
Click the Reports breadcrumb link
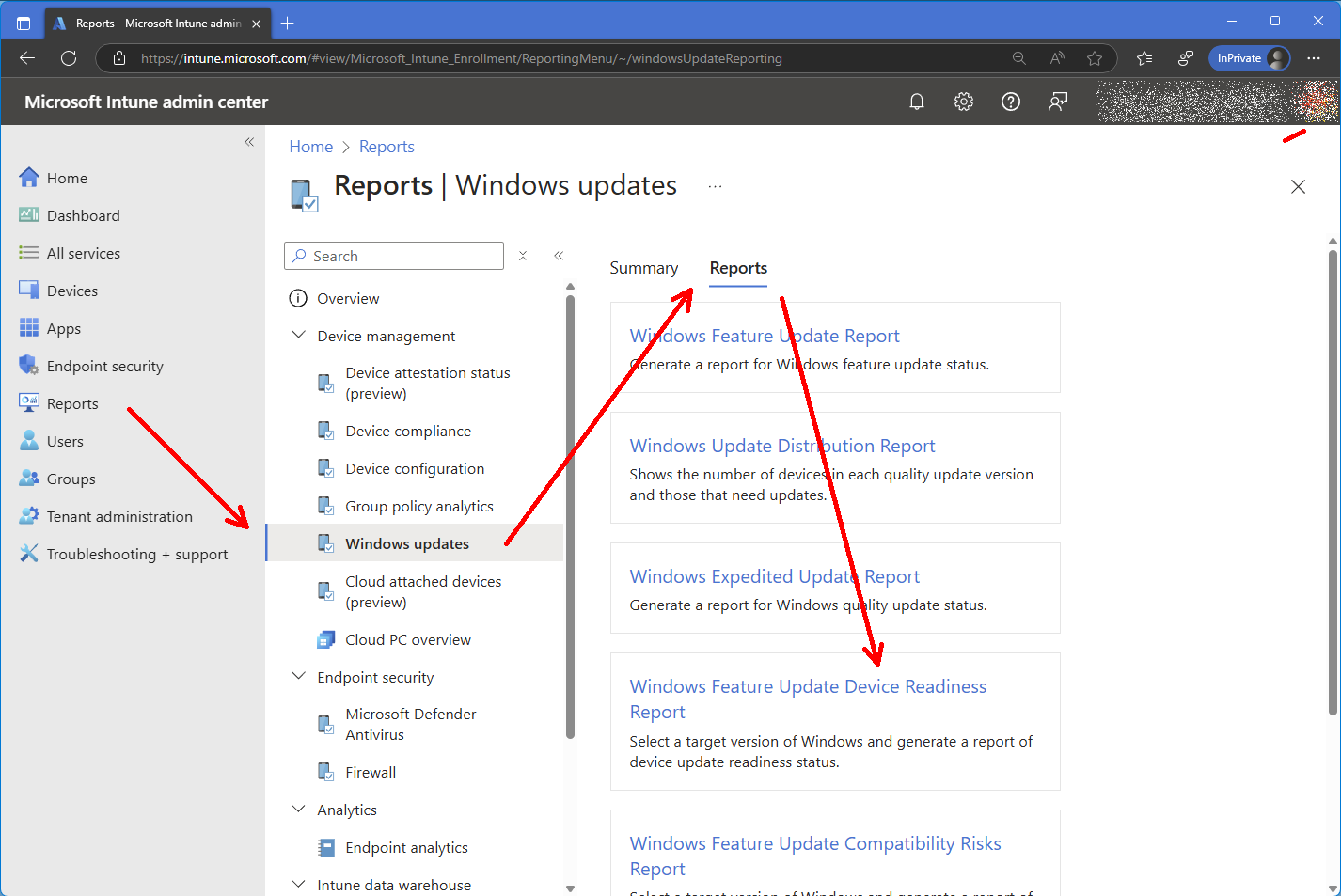387,147
